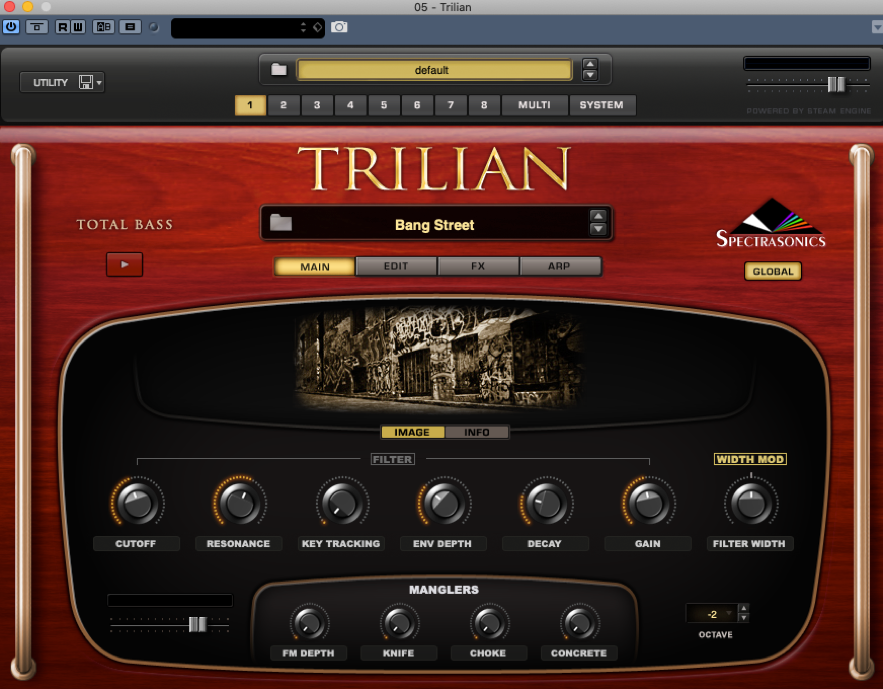
Task: Click the Resonance knob
Action: tap(240, 502)
